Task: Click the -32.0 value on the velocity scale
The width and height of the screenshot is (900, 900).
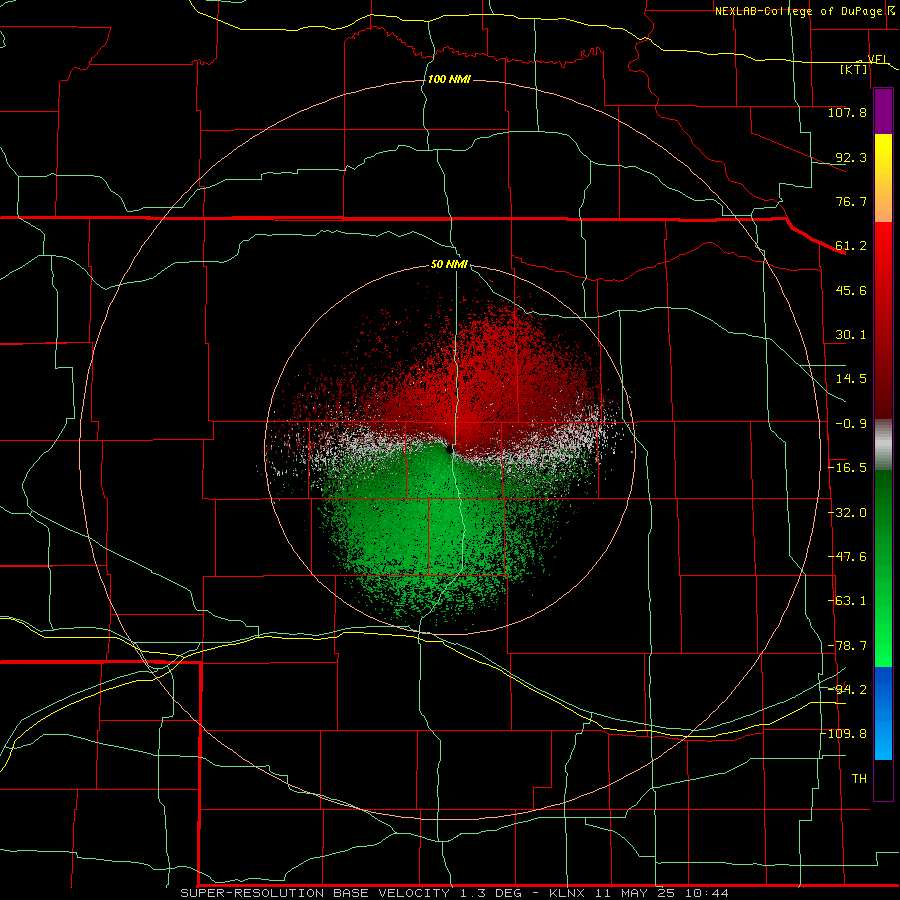Action: tap(847, 513)
